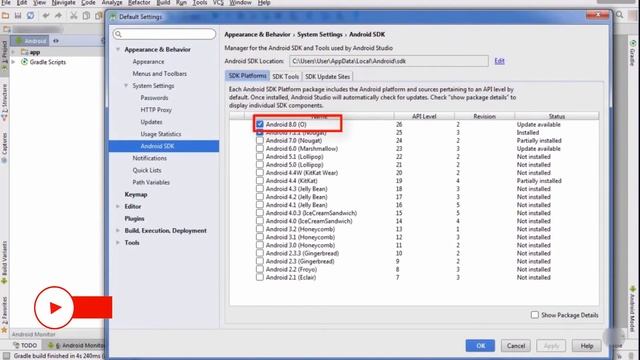Viewport: 640px width, 360px height.
Task: Click the Help button
Action: [587, 346]
